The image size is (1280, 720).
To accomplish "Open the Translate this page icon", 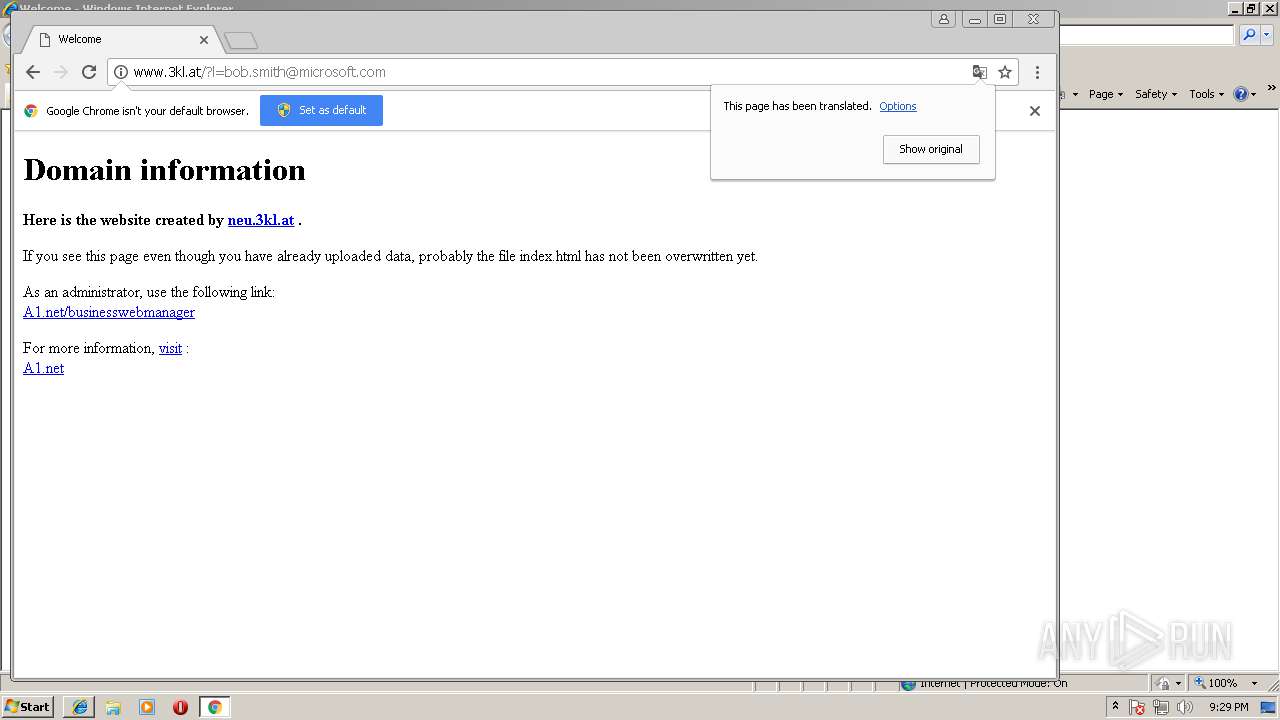I will 980,72.
